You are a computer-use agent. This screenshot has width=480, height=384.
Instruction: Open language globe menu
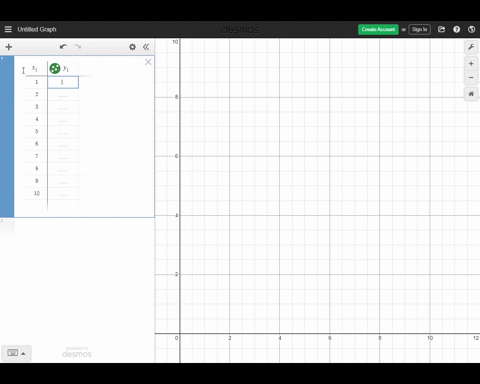coord(471,29)
